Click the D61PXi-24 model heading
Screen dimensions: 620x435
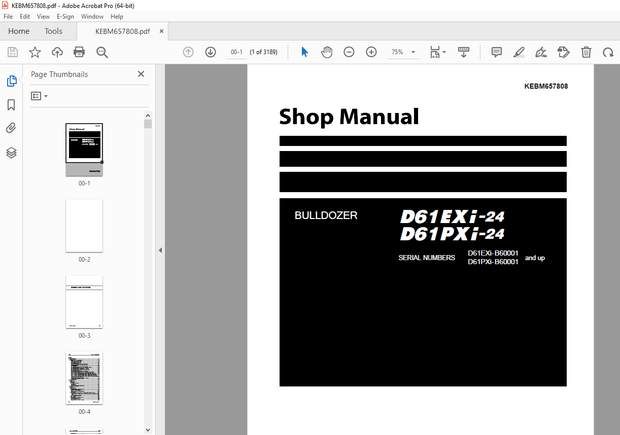click(452, 234)
